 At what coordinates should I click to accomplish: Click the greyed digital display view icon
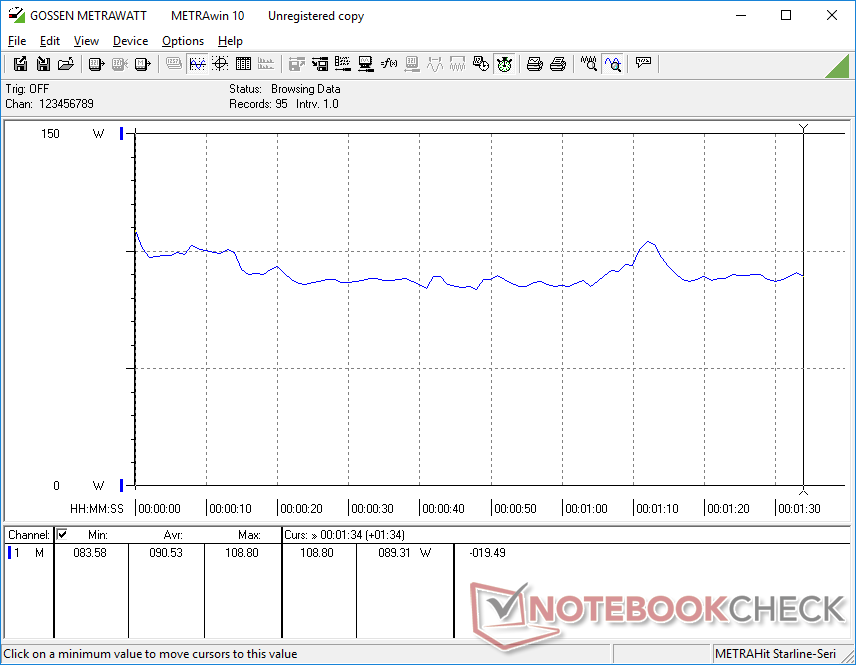coord(174,64)
